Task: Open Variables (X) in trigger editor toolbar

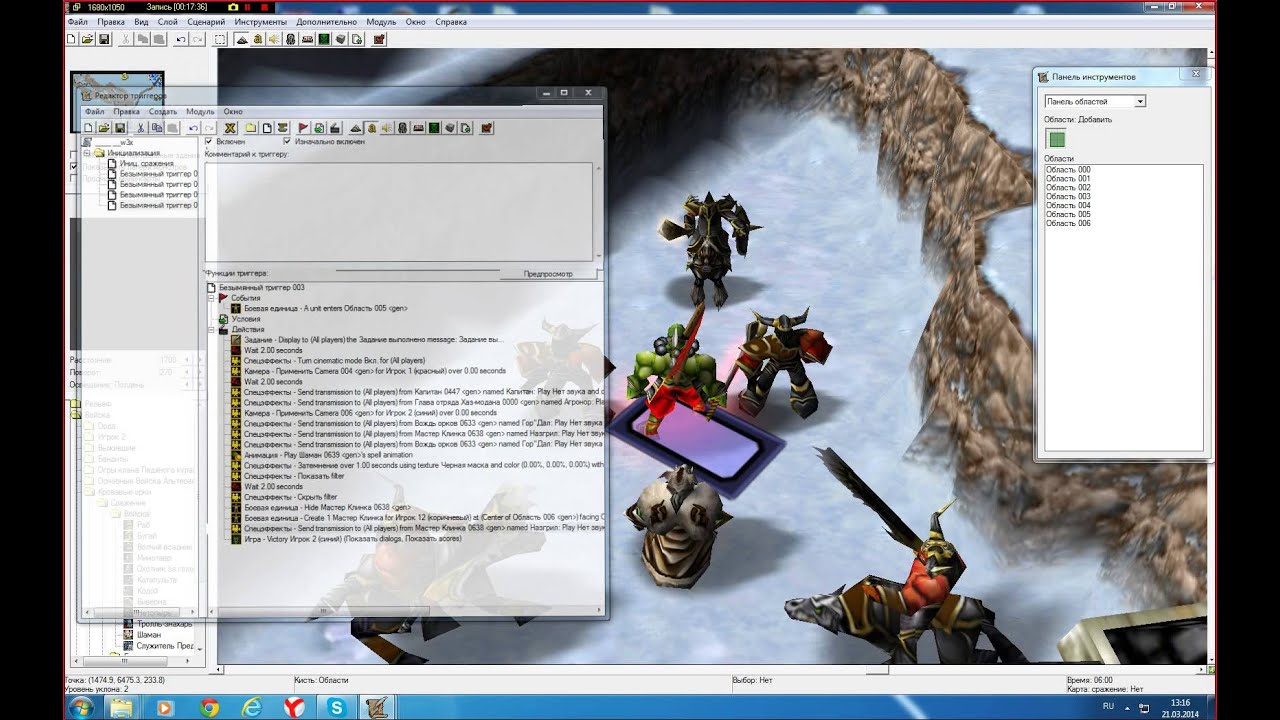Action: pos(230,128)
